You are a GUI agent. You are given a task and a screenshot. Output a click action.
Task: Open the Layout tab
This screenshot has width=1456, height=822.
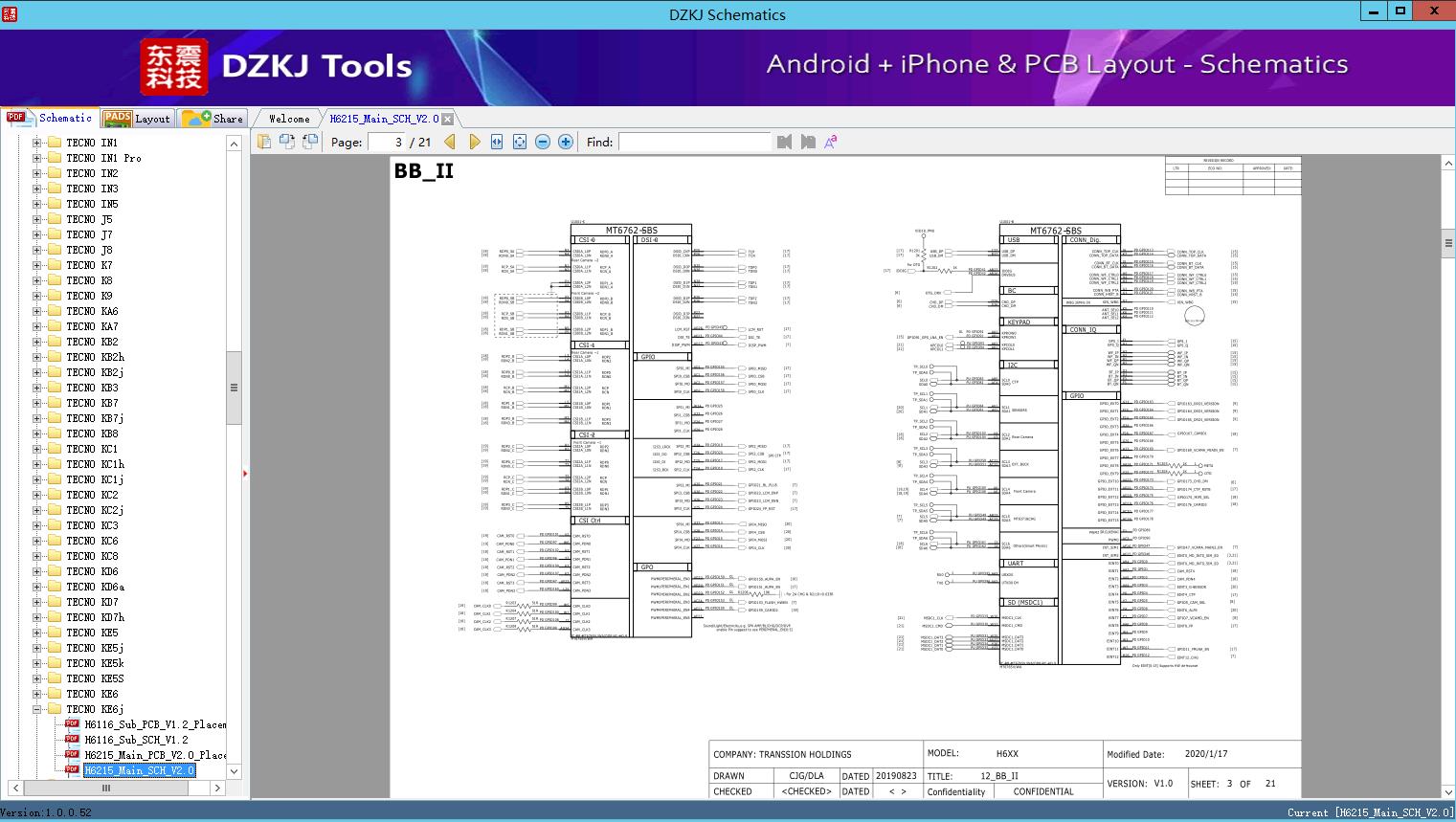tap(137, 119)
